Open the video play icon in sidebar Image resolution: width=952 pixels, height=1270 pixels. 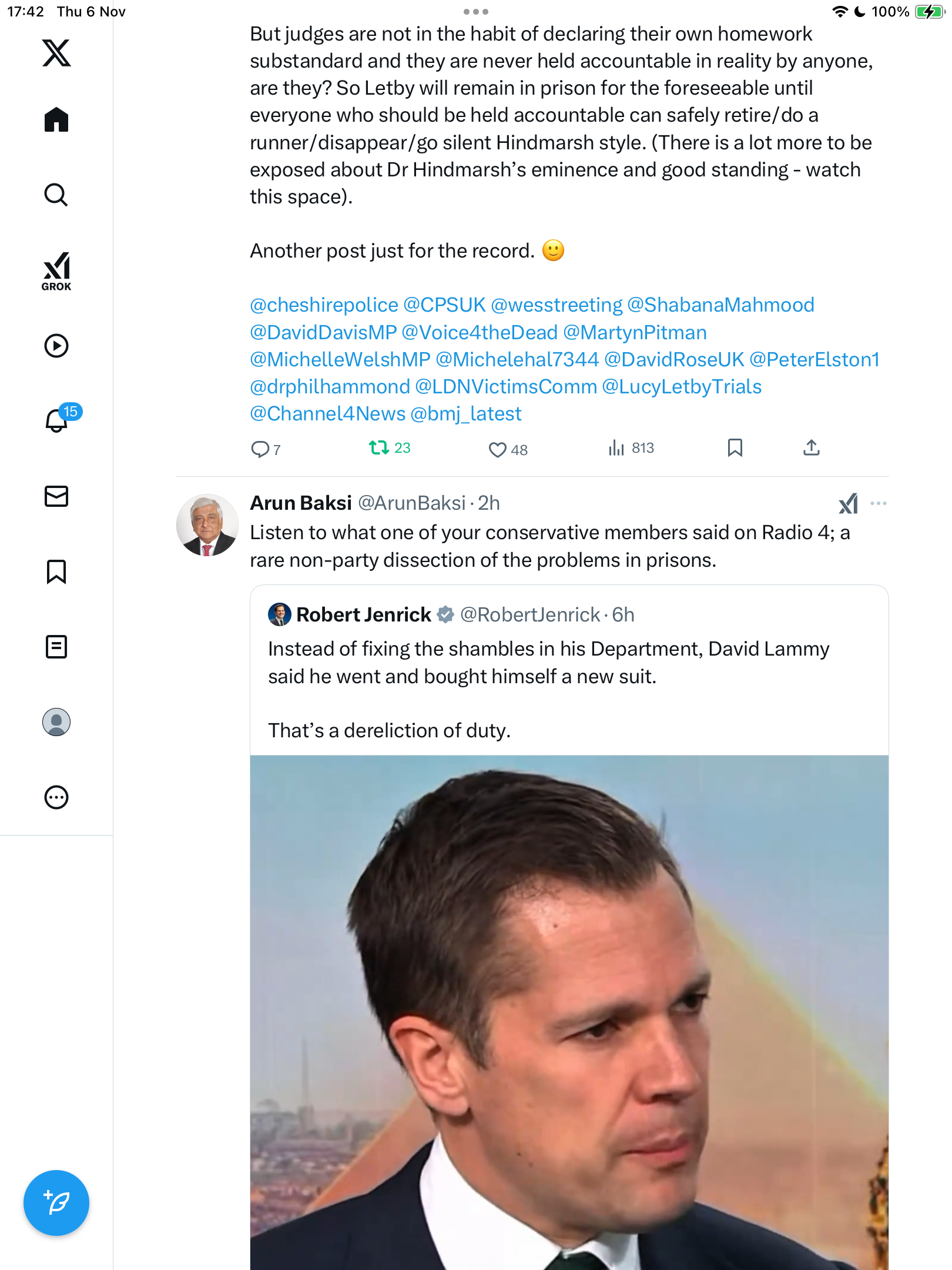pyautogui.click(x=56, y=346)
